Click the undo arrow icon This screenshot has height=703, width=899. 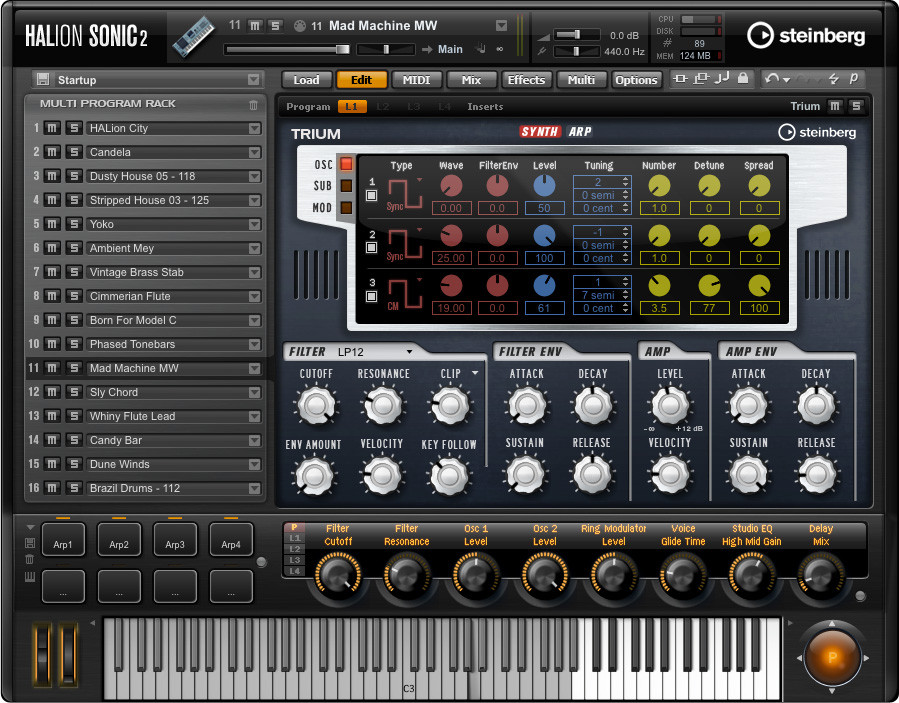pos(771,79)
